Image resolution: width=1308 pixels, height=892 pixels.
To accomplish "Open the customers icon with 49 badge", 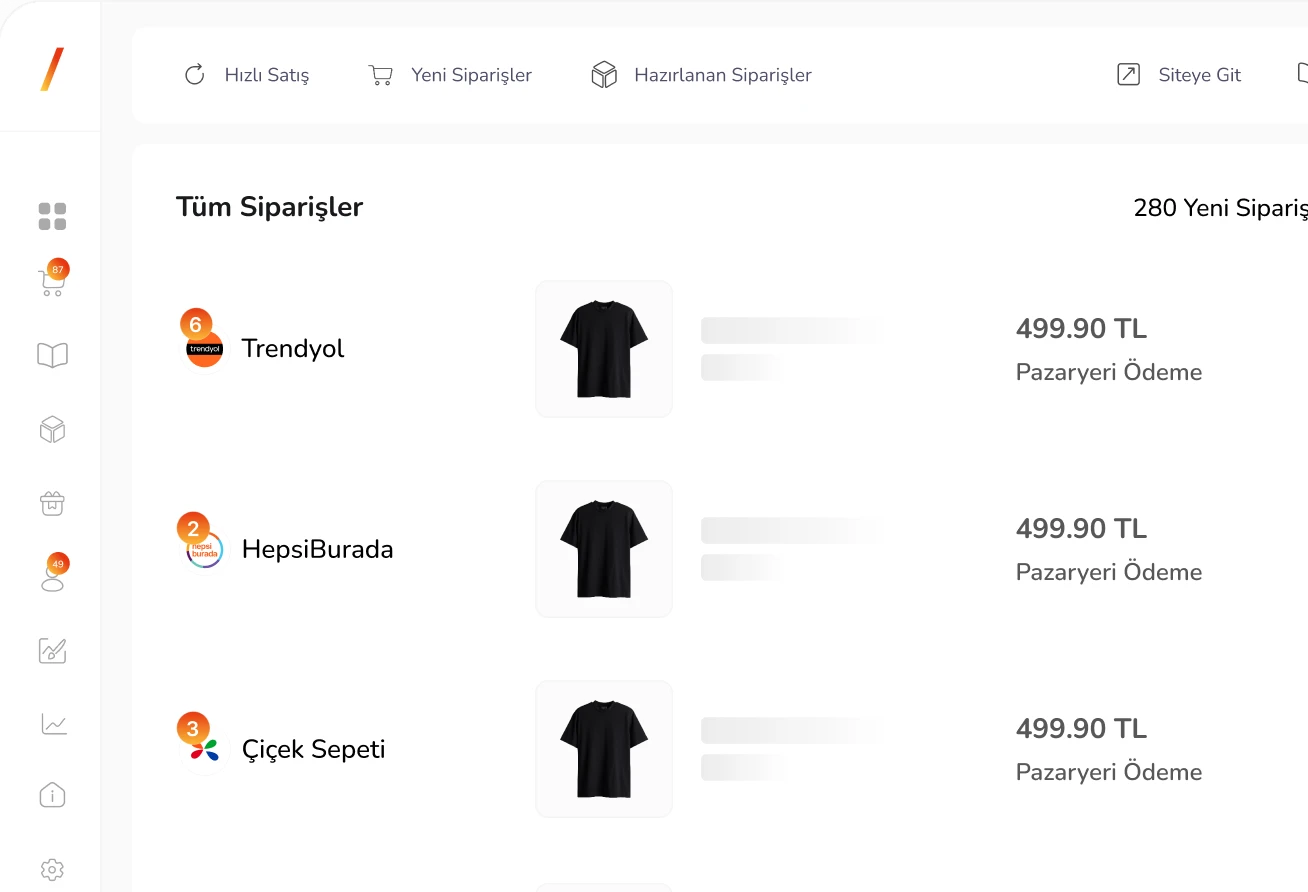I will point(52,577).
